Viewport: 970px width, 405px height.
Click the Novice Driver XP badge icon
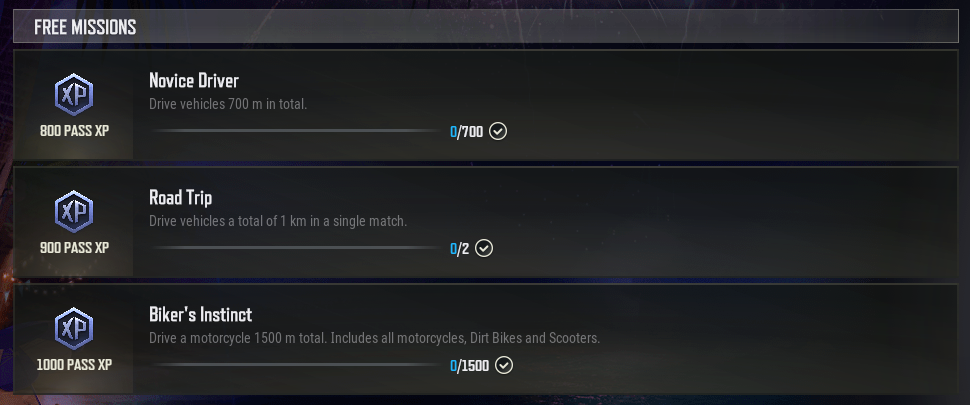click(x=74, y=95)
